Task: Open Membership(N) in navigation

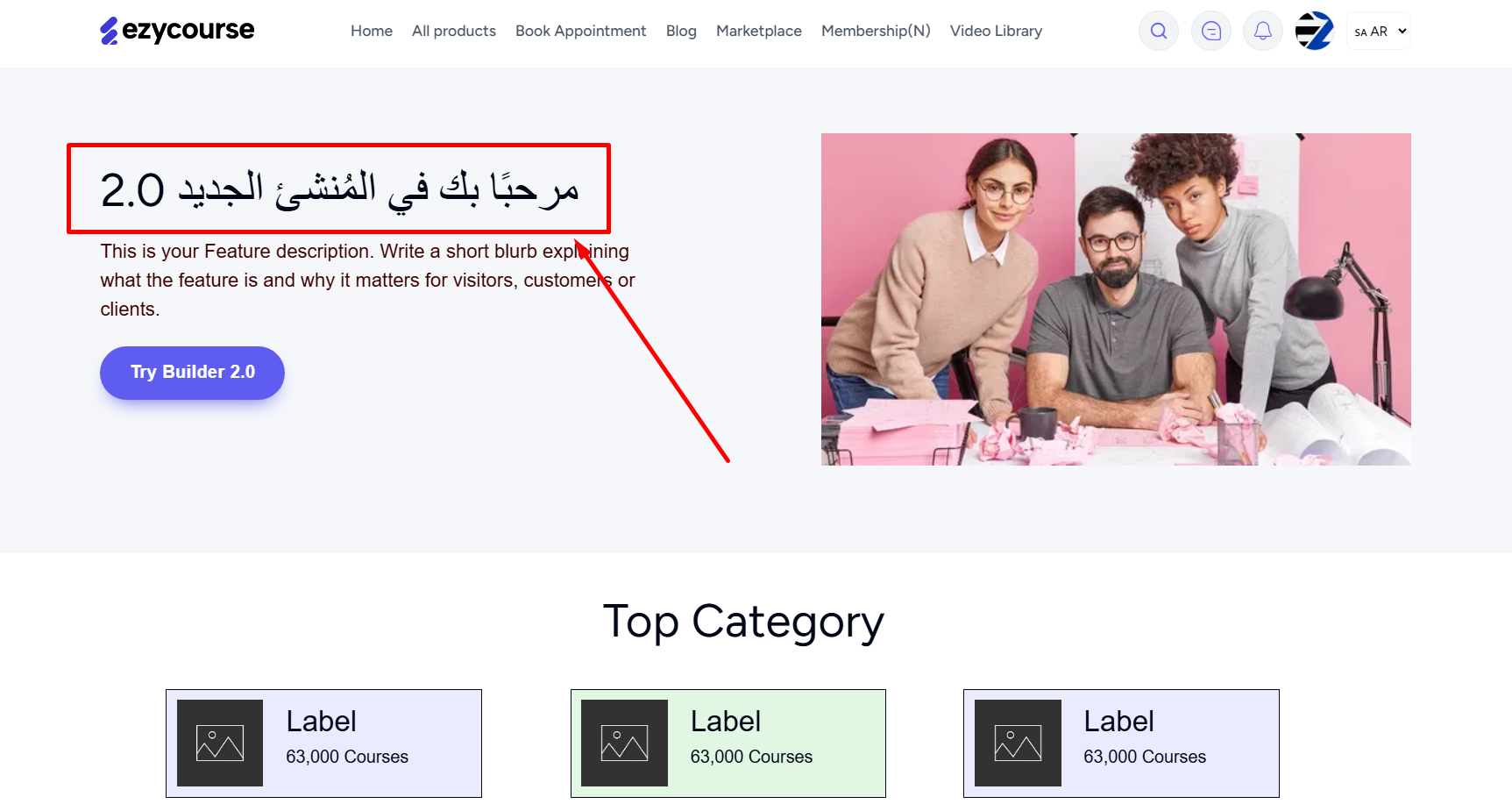Action: (x=876, y=32)
